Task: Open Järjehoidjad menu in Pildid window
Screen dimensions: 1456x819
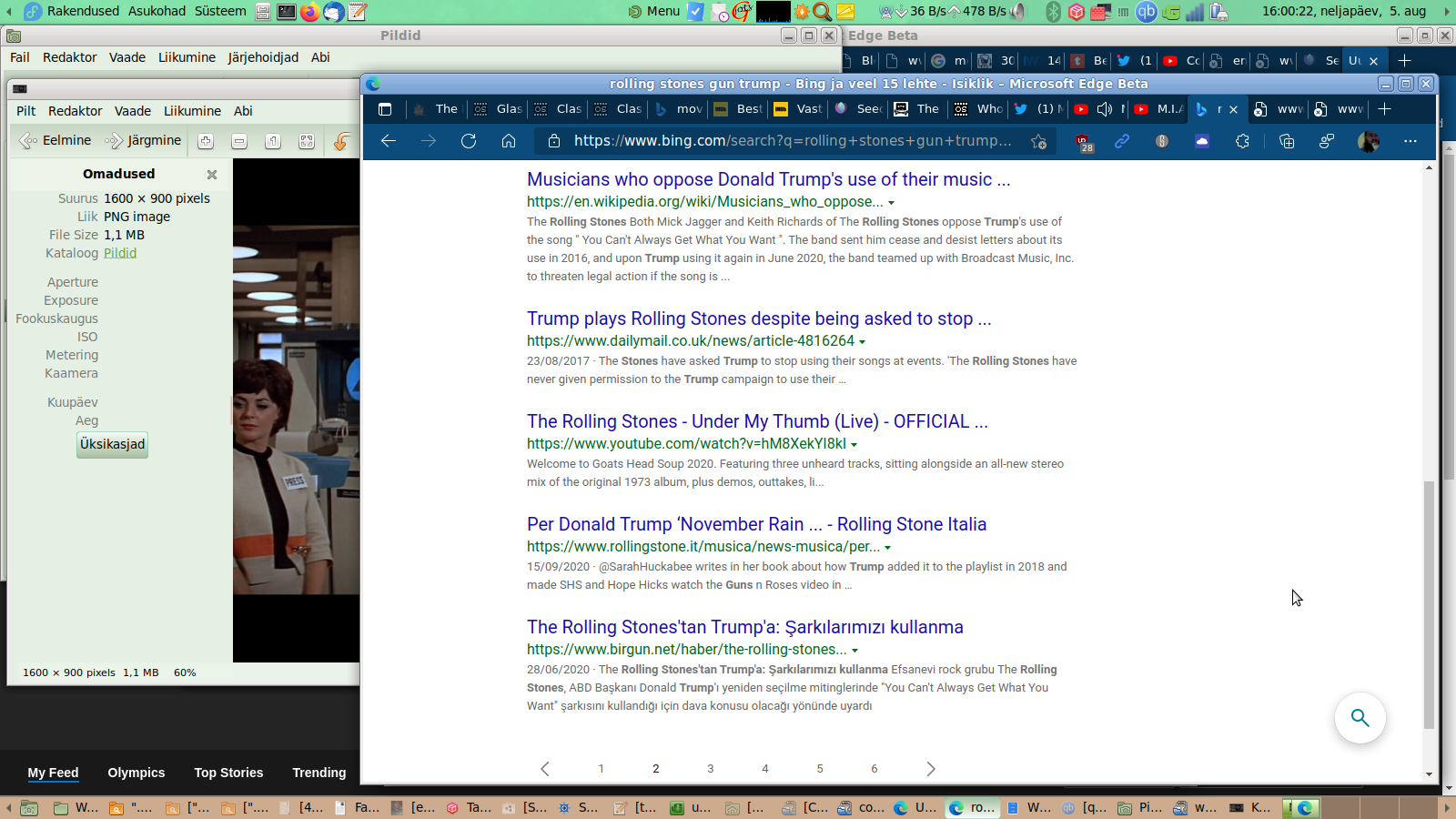Action: coord(263,57)
